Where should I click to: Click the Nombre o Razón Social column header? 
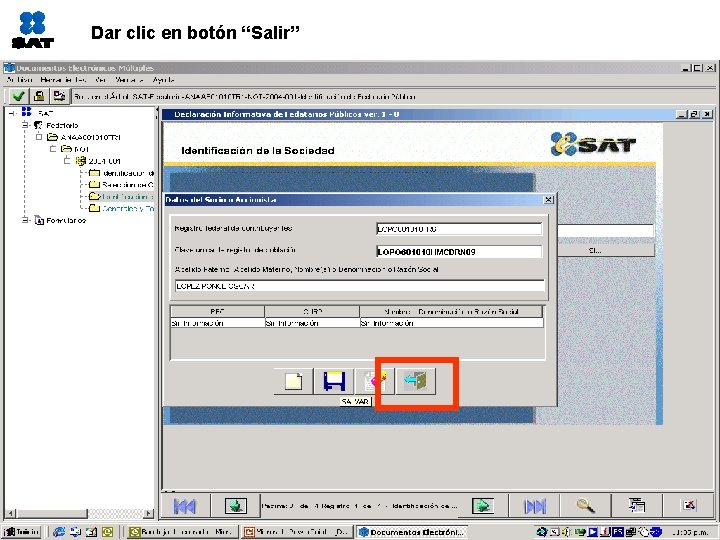[x=451, y=311]
